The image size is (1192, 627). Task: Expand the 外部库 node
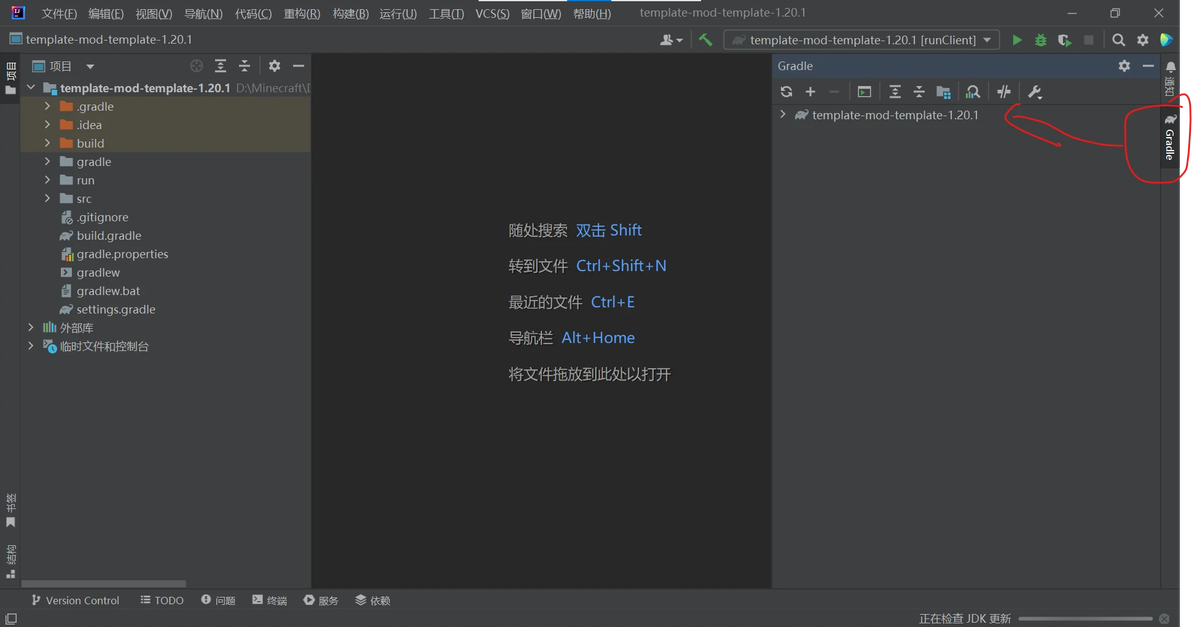pos(31,328)
